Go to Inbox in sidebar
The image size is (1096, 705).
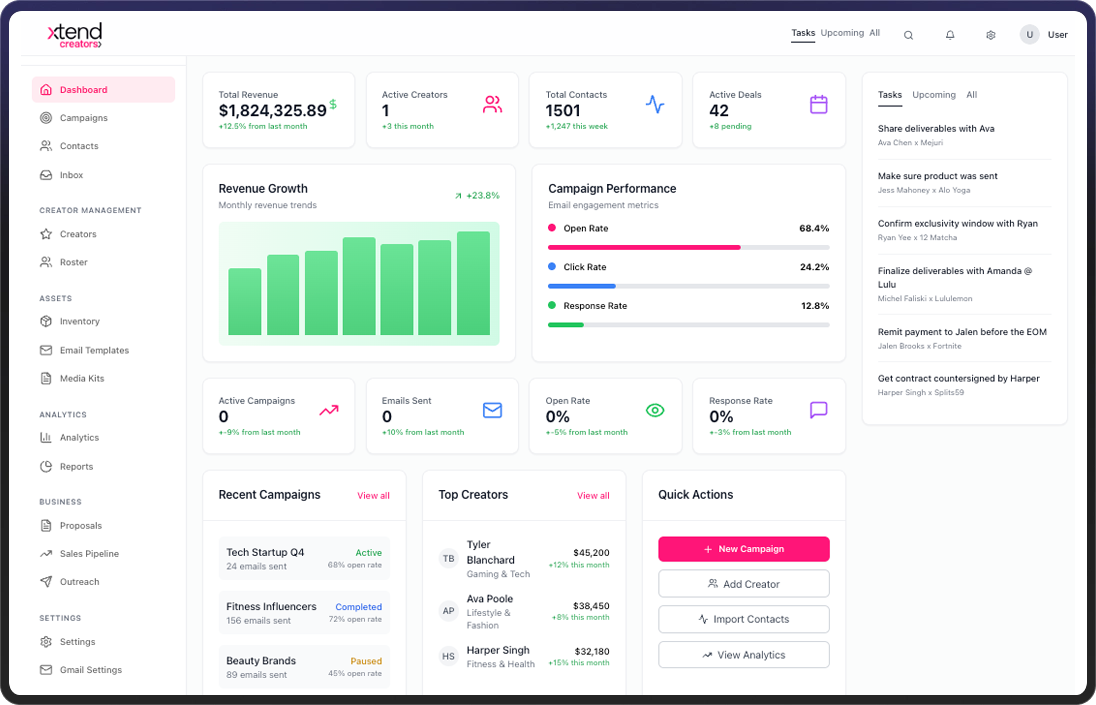coord(71,175)
